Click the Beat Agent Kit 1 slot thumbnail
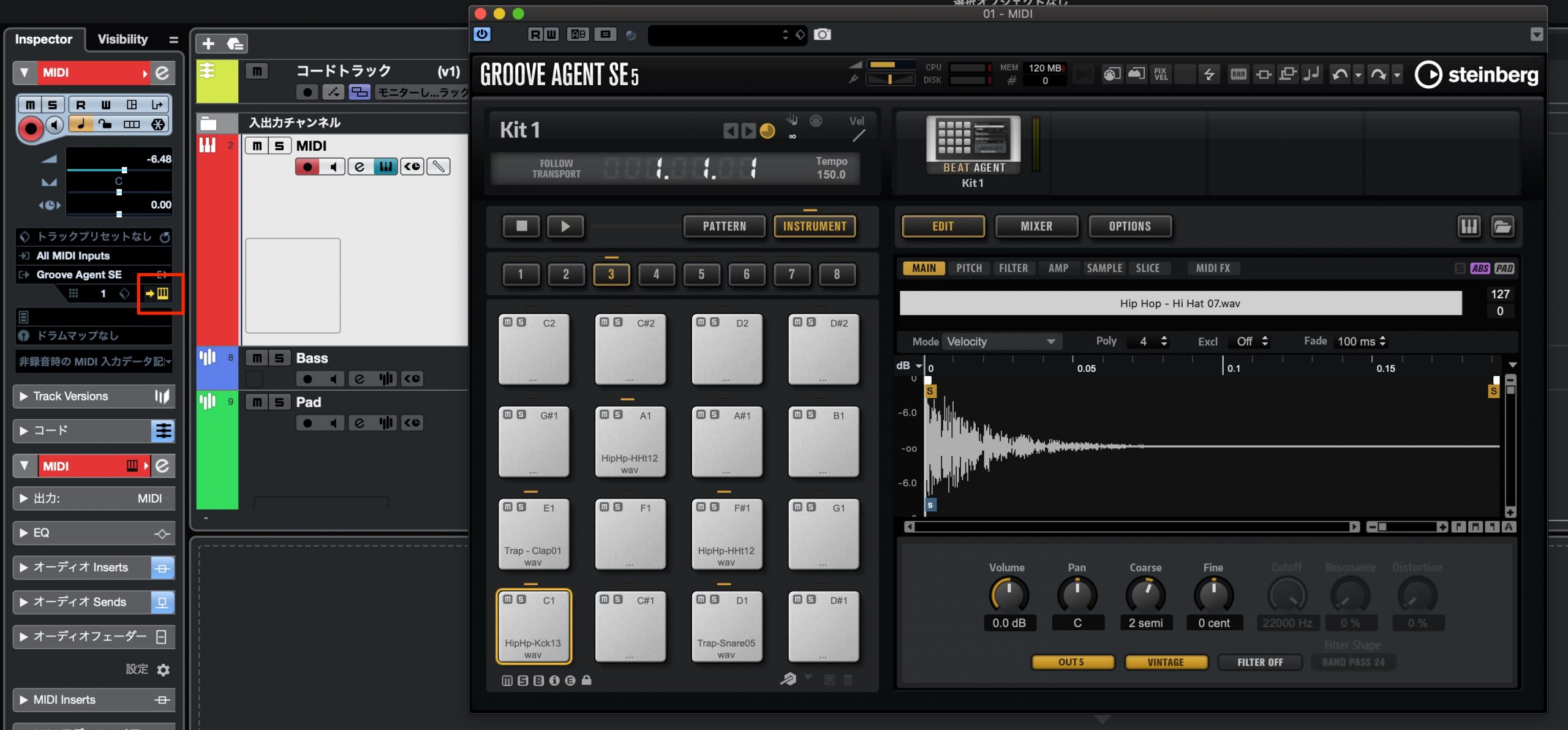 (973, 146)
